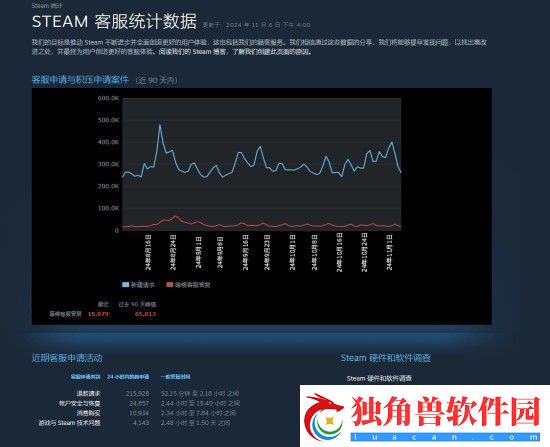Click the 100.0K y-axis label

[108, 208]
